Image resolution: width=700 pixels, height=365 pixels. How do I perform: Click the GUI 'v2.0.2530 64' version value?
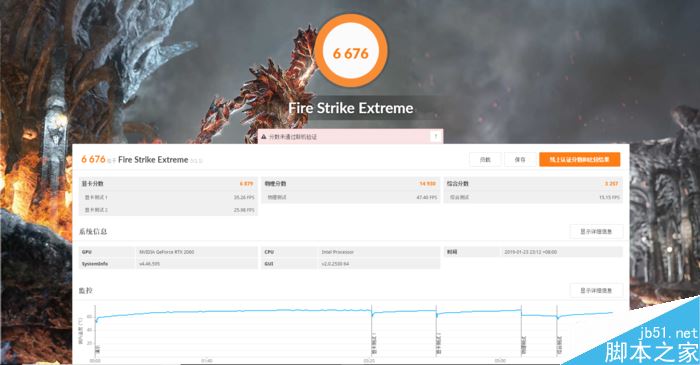pyautogui.click(x=335, y=264)
